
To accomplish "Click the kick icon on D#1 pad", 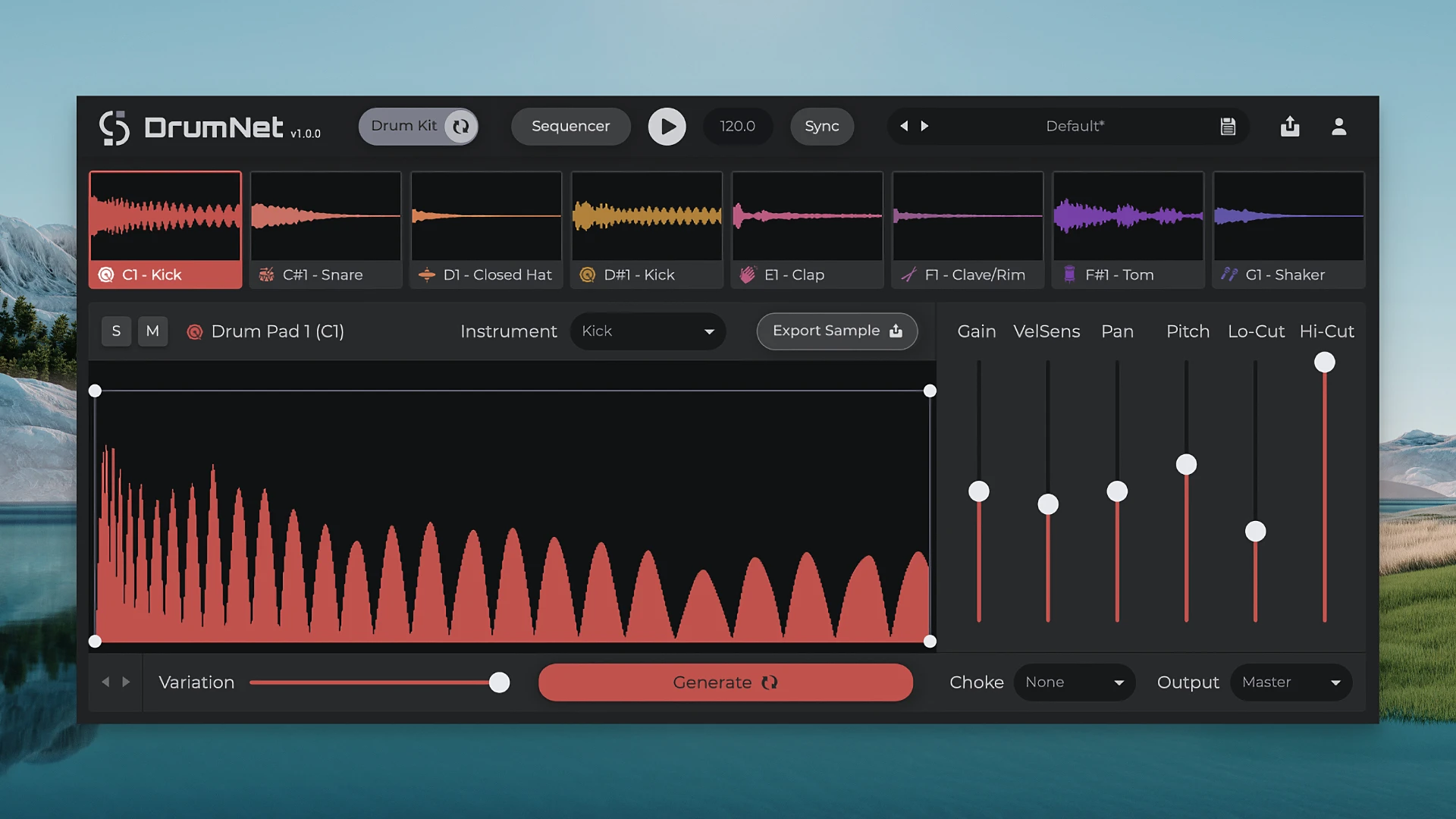I will click(588, 275).
